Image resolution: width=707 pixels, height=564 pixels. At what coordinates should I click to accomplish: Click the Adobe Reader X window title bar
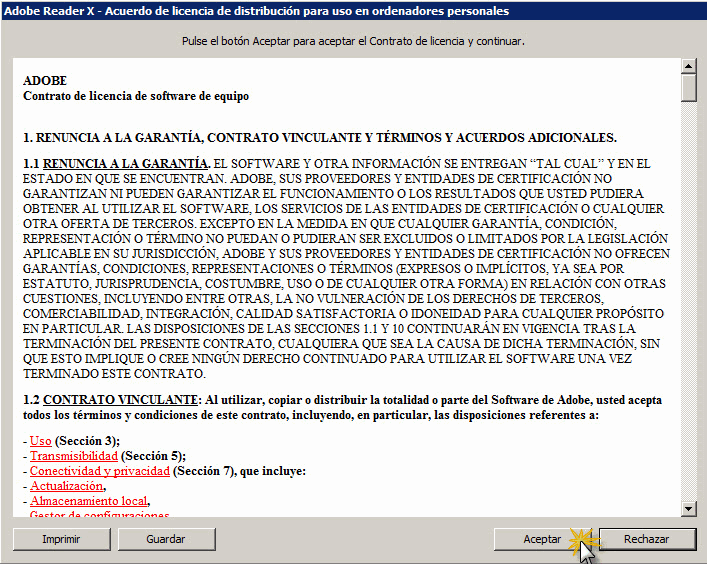[354, 11]
